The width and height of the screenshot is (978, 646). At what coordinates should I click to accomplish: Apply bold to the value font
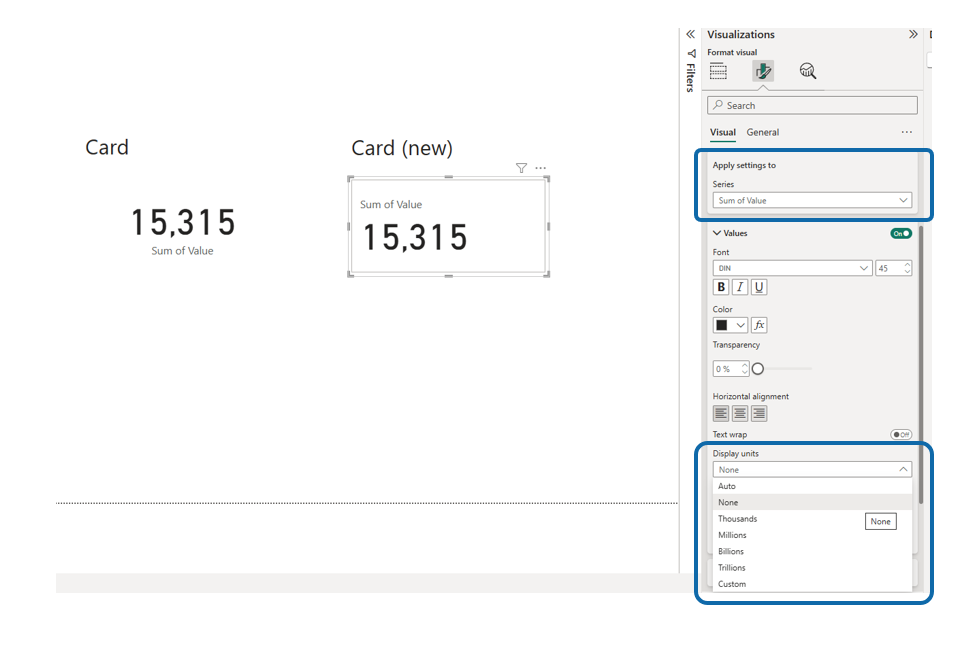click(x=721, y=287)
